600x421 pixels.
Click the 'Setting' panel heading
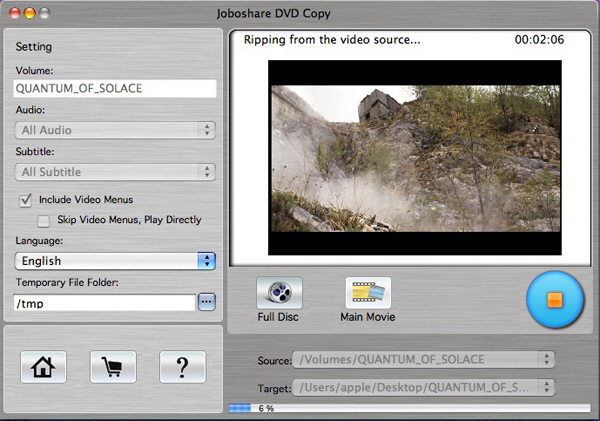pyautogui.click(x=34, y=47)
